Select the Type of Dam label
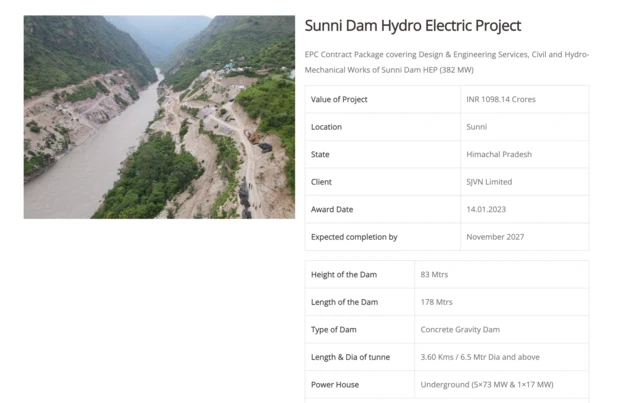Screen dimensions: 640x403 click(x=334, y=329)
